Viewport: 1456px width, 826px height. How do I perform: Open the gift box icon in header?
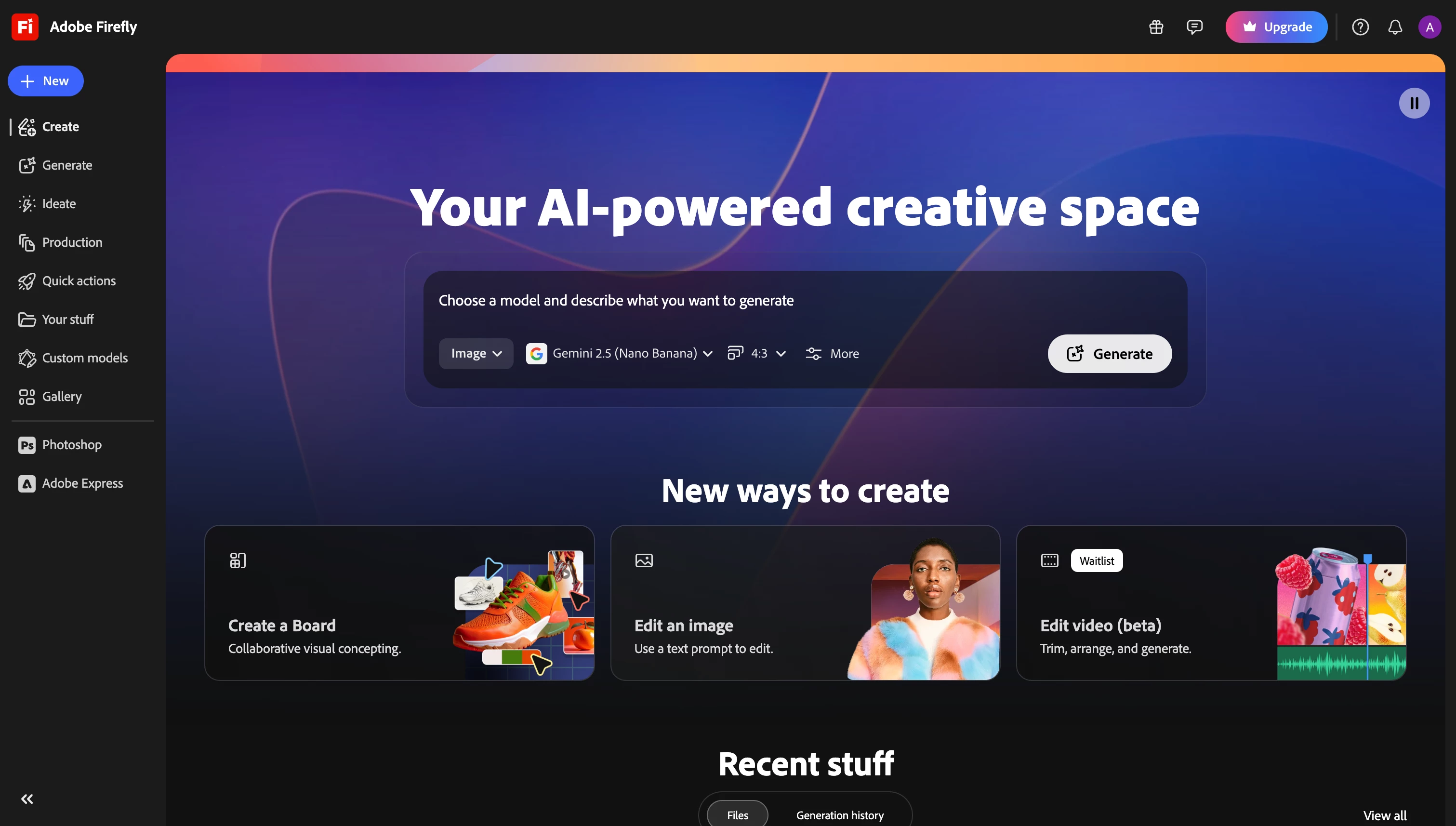(x=1156, y=27)
